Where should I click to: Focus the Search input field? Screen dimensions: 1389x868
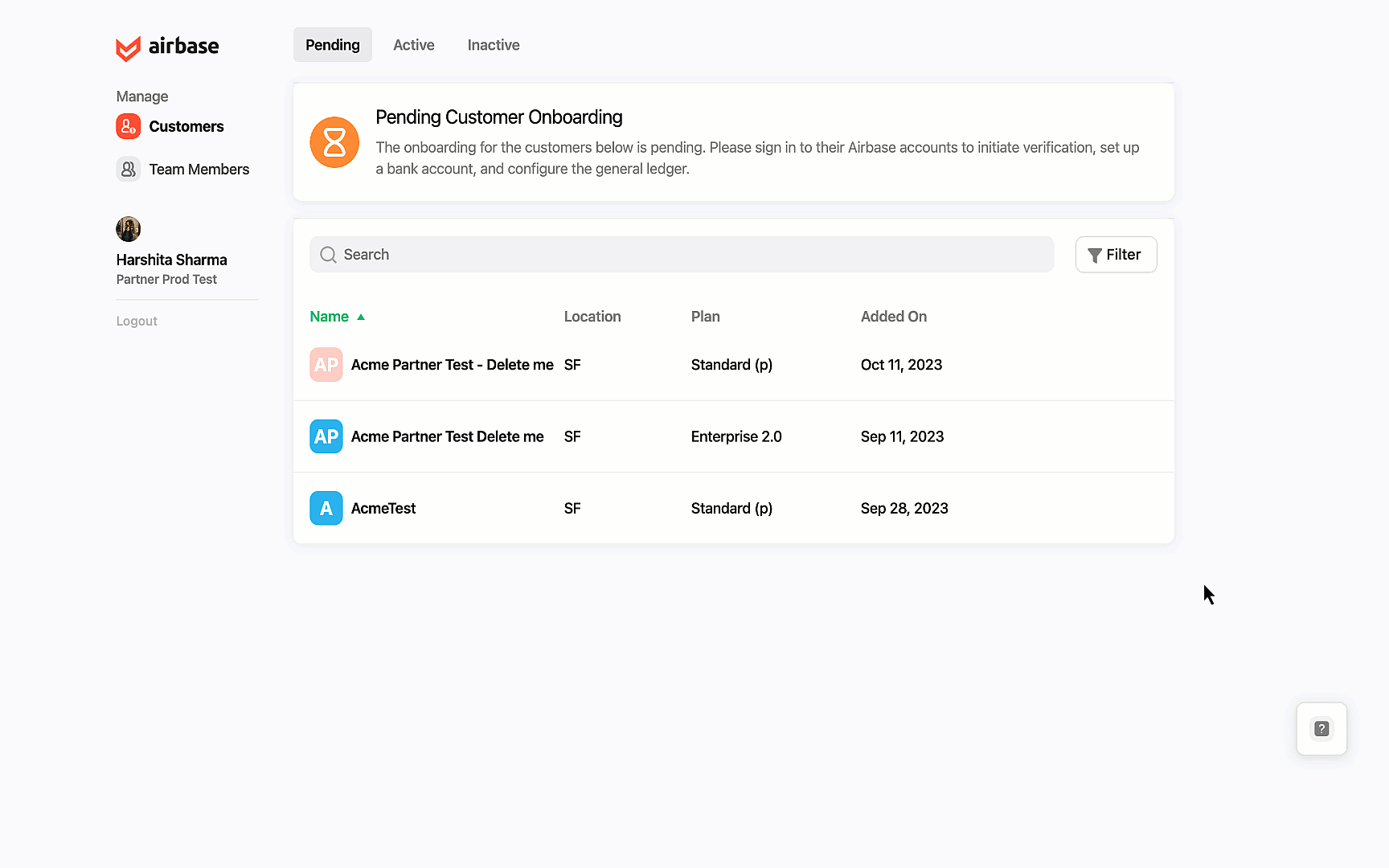tap(682, 255)
